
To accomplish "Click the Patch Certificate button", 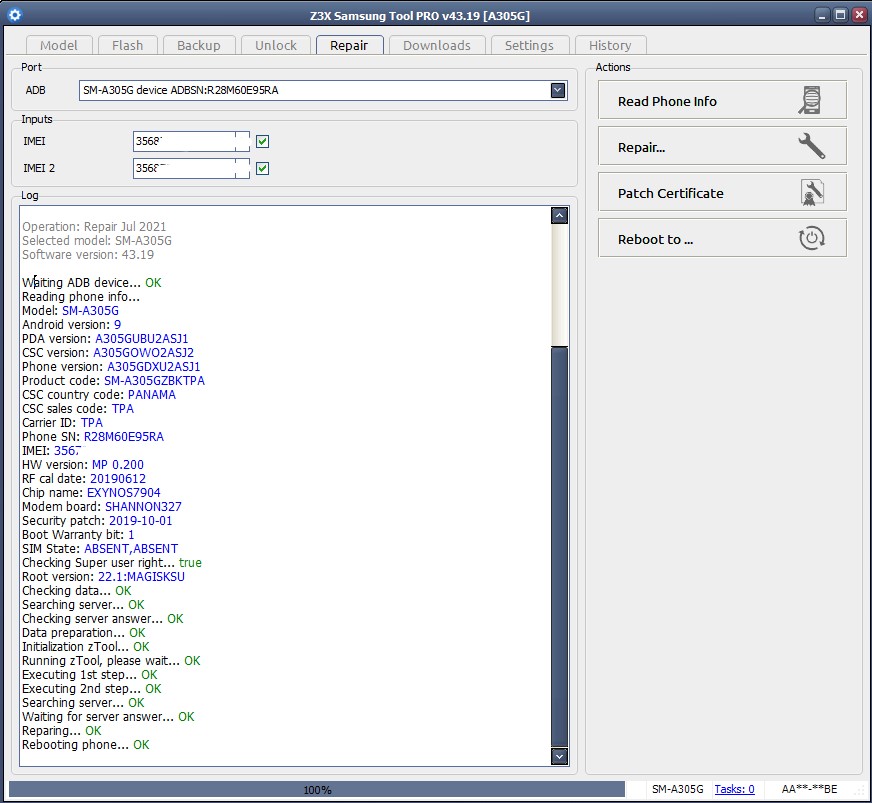I will point(722,192).
